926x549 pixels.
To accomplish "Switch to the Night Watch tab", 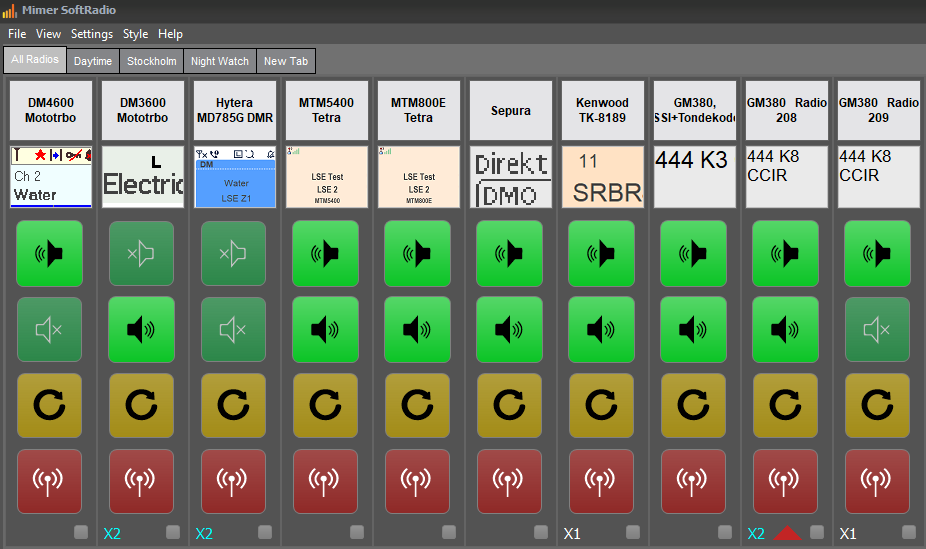I will click(x=220, y=61).
